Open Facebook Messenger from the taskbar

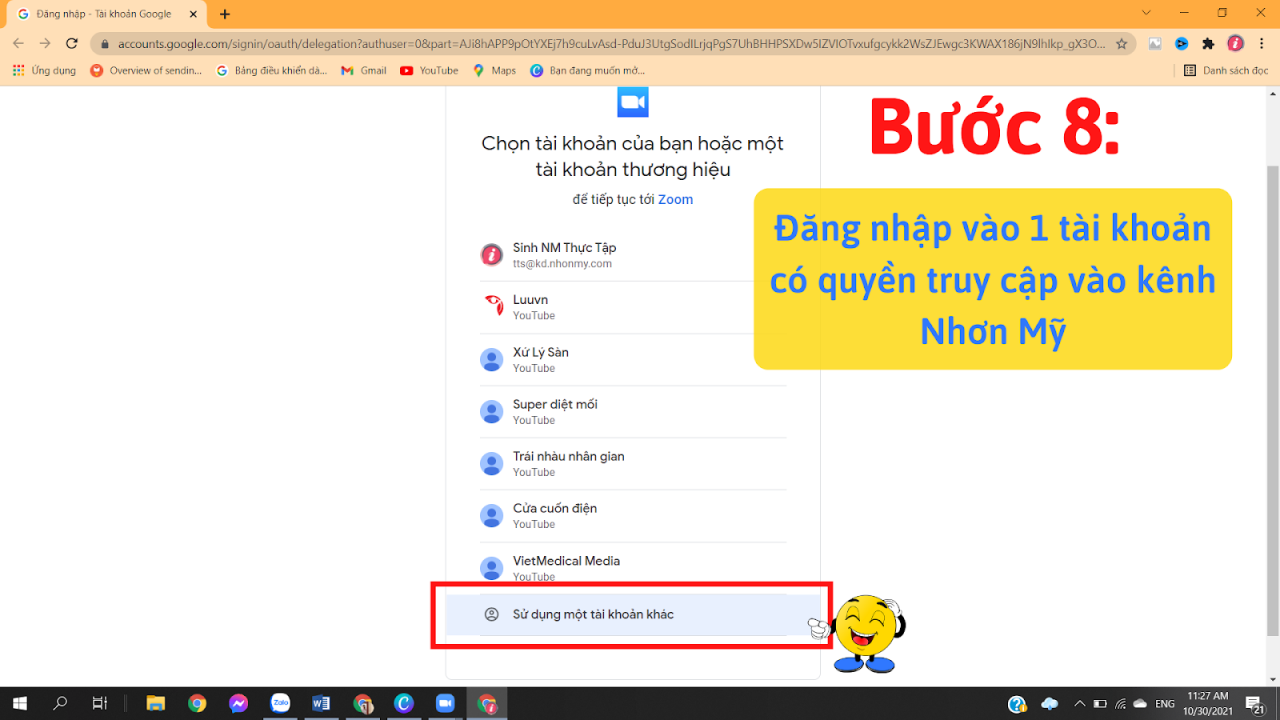tap(238, 703)
